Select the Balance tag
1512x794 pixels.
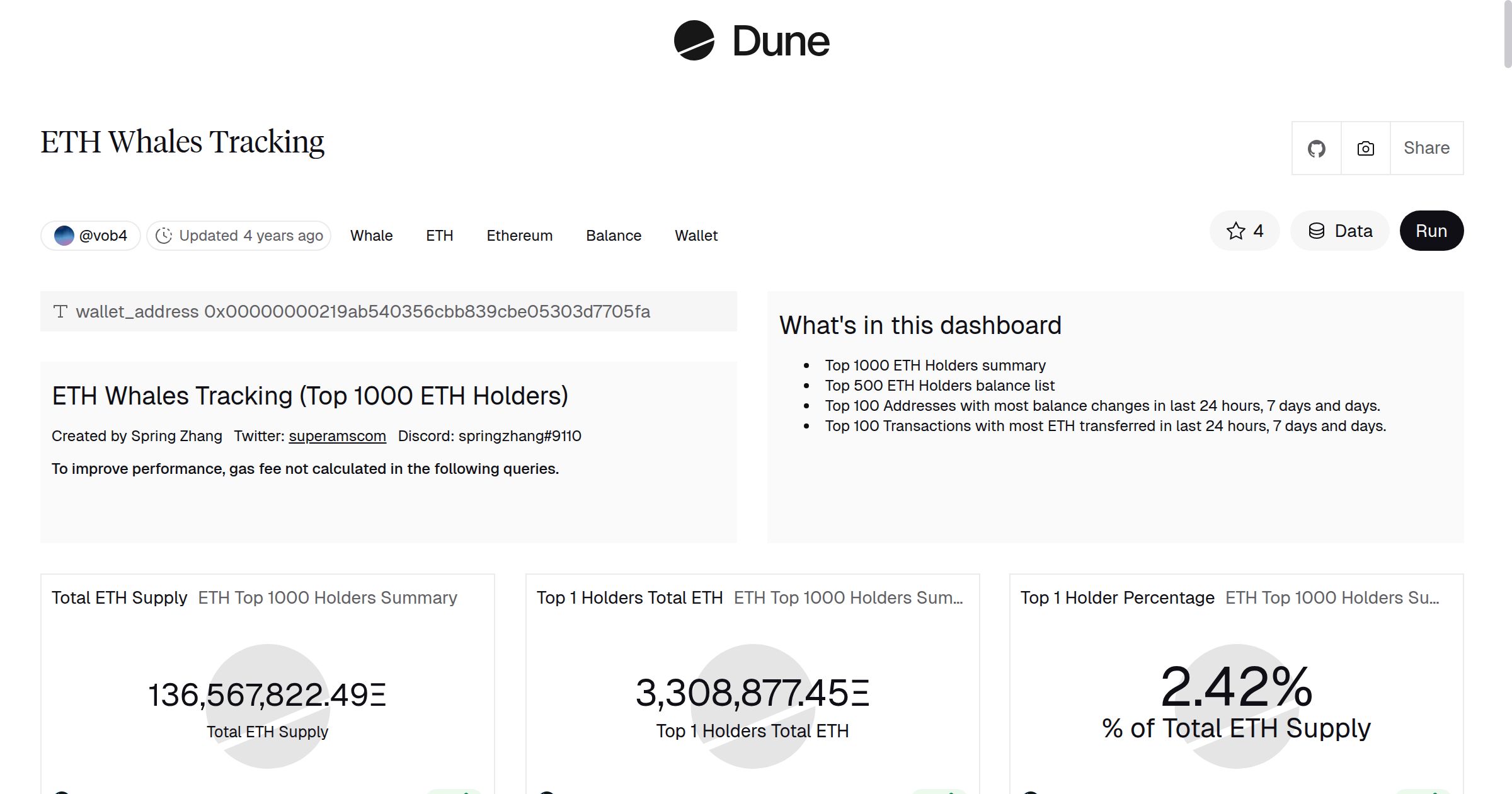[x=613, y=235]
